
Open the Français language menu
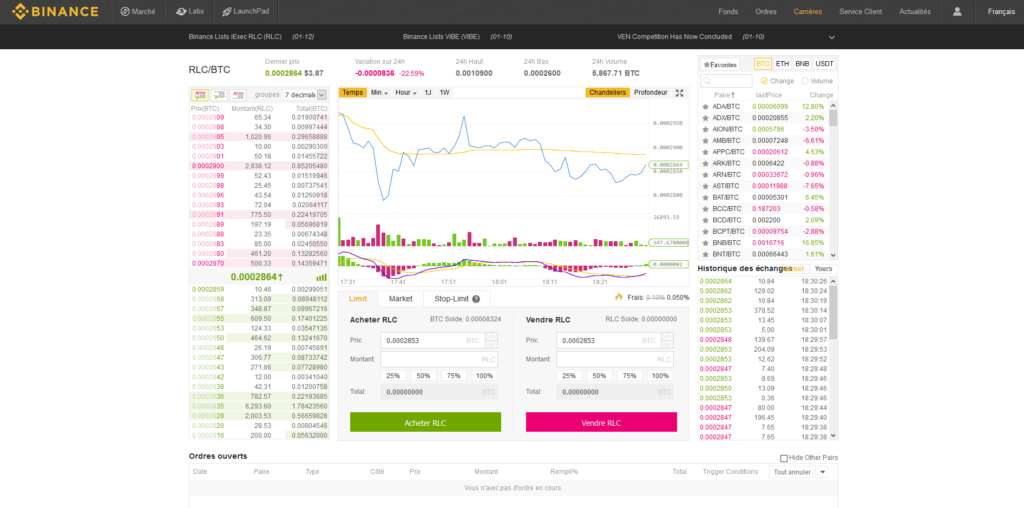[1001, 12]
